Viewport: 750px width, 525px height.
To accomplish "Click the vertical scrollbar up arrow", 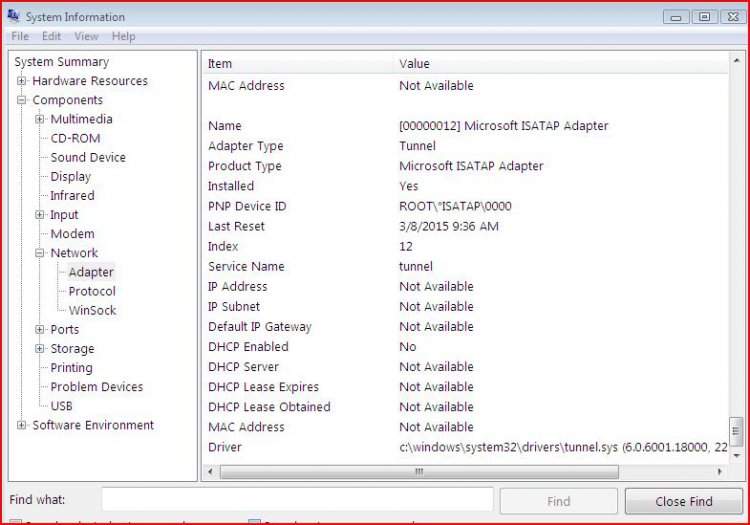I will pyautogui.click(x=737, y=60).
